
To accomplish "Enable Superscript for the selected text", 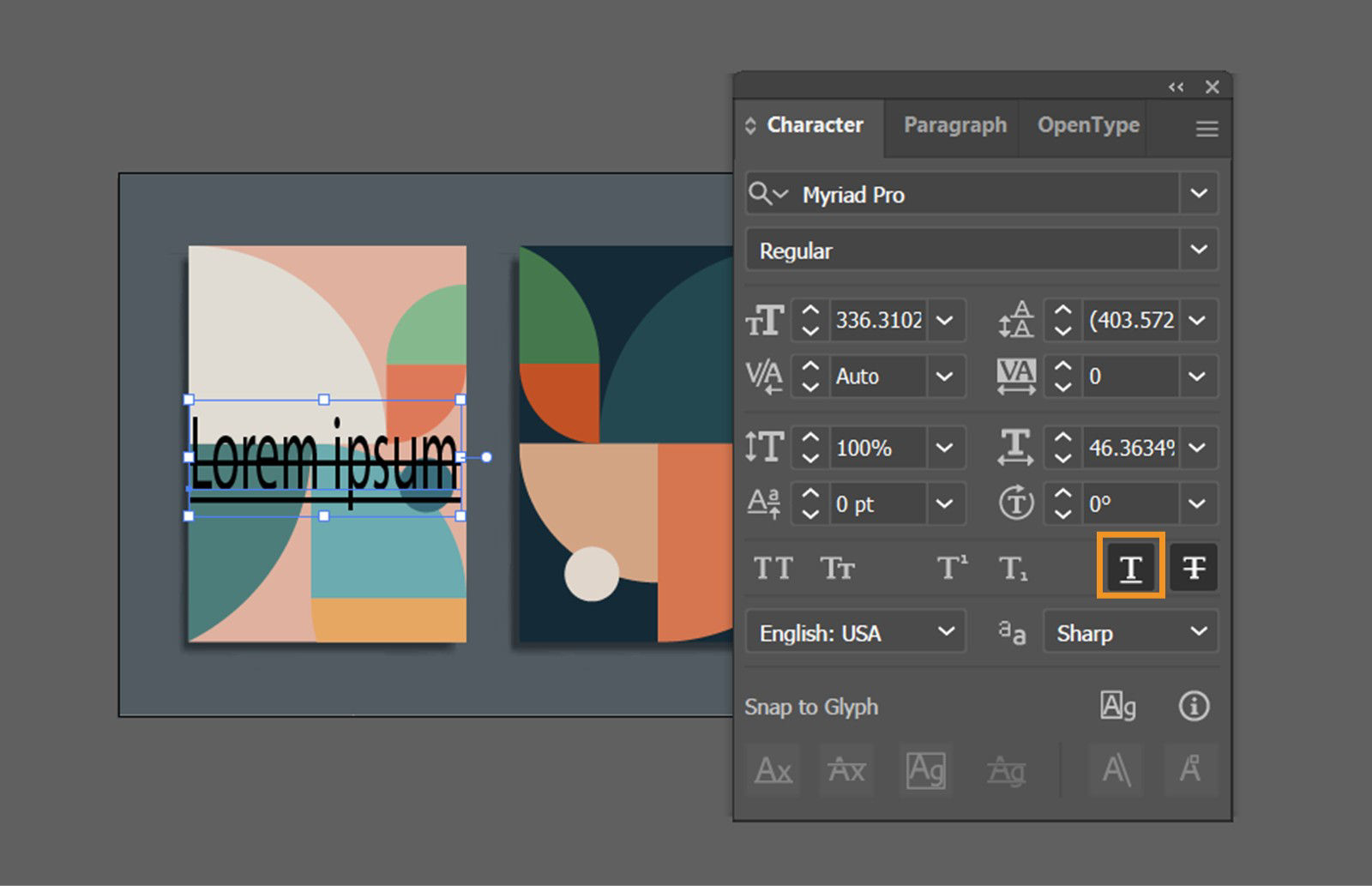I will (x=950, y=568).
